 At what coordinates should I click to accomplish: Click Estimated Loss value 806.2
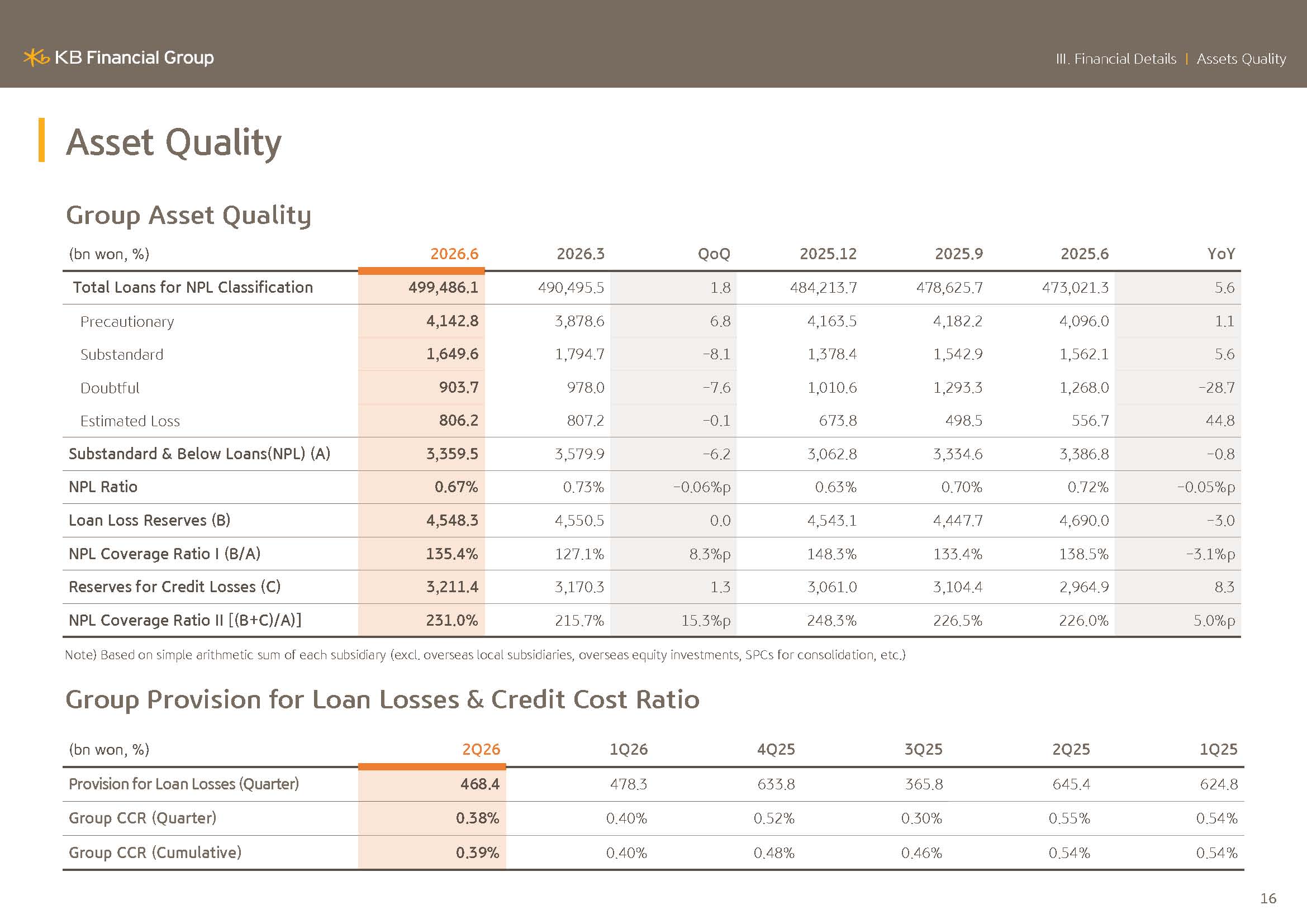459,421
